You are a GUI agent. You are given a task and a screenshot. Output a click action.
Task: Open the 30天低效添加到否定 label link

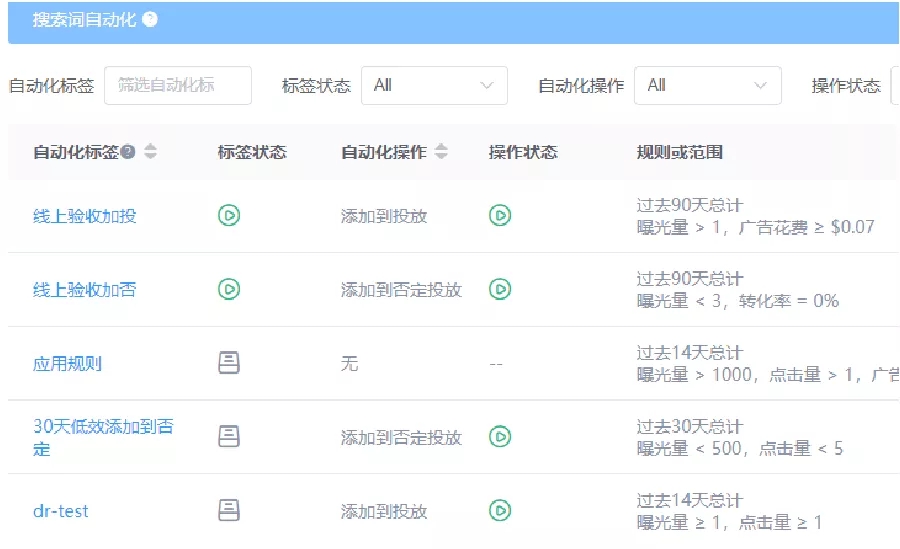(x=103, y=437)
